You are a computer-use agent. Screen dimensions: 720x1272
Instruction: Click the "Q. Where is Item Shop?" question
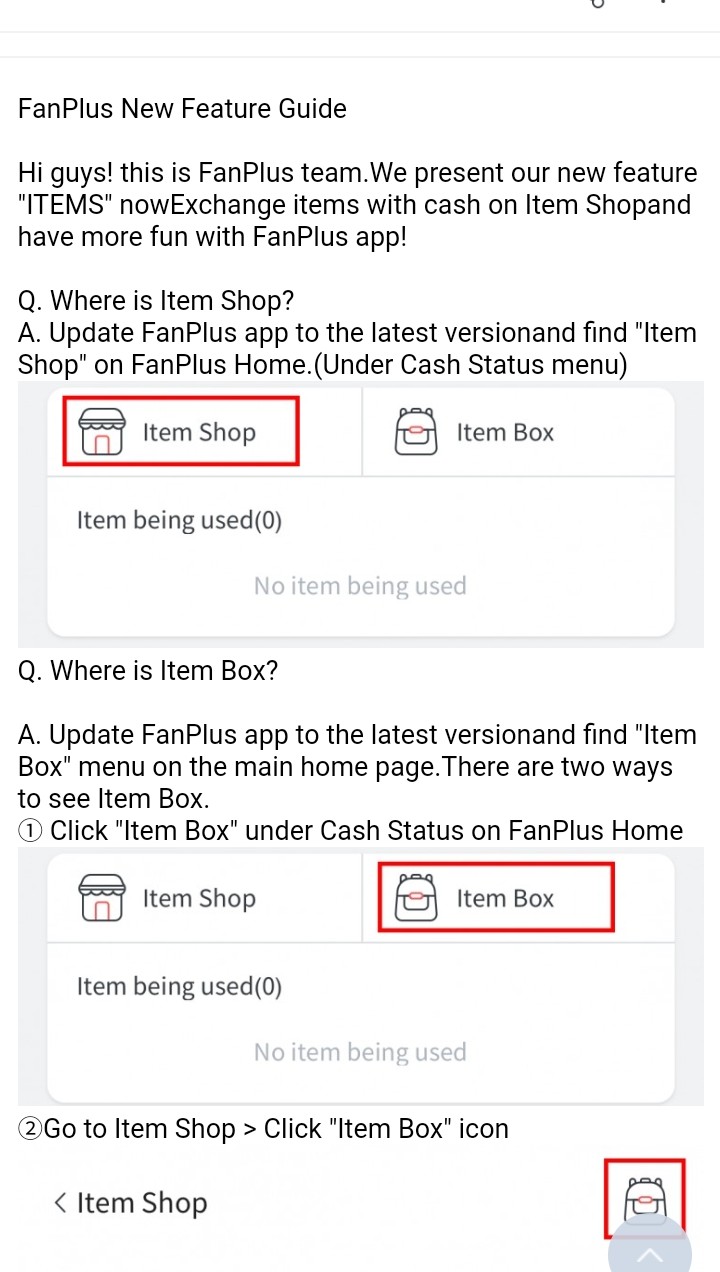[156, 300]
